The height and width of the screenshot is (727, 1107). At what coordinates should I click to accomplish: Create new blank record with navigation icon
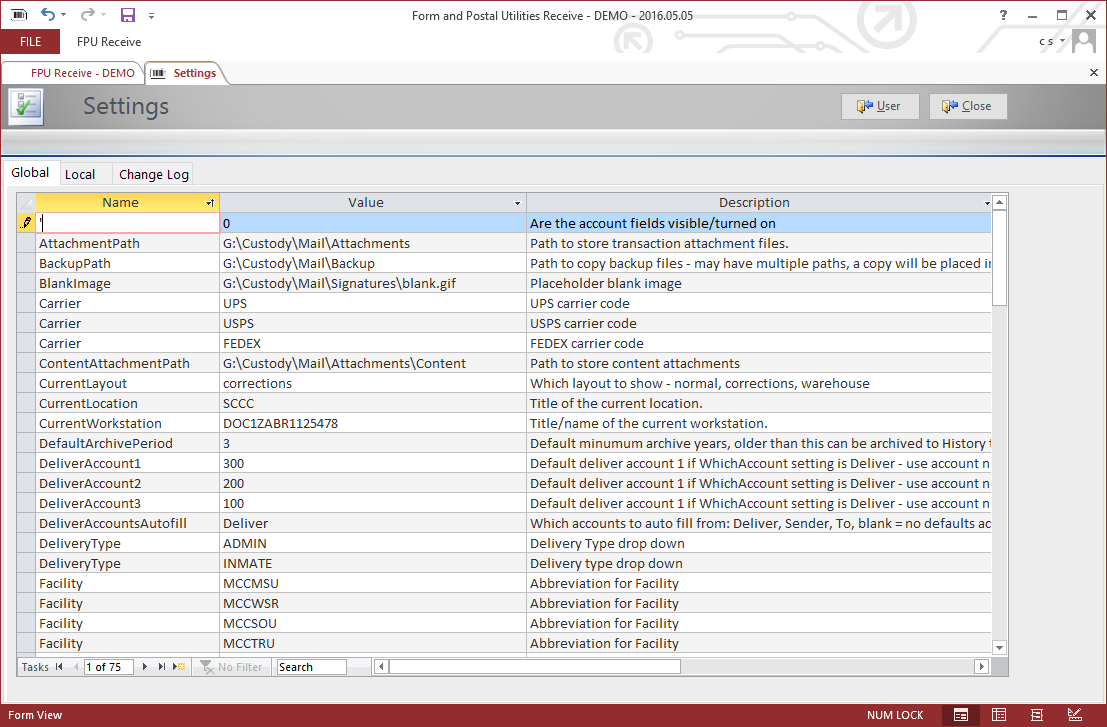pyautogui.click(x=180, y=667)
